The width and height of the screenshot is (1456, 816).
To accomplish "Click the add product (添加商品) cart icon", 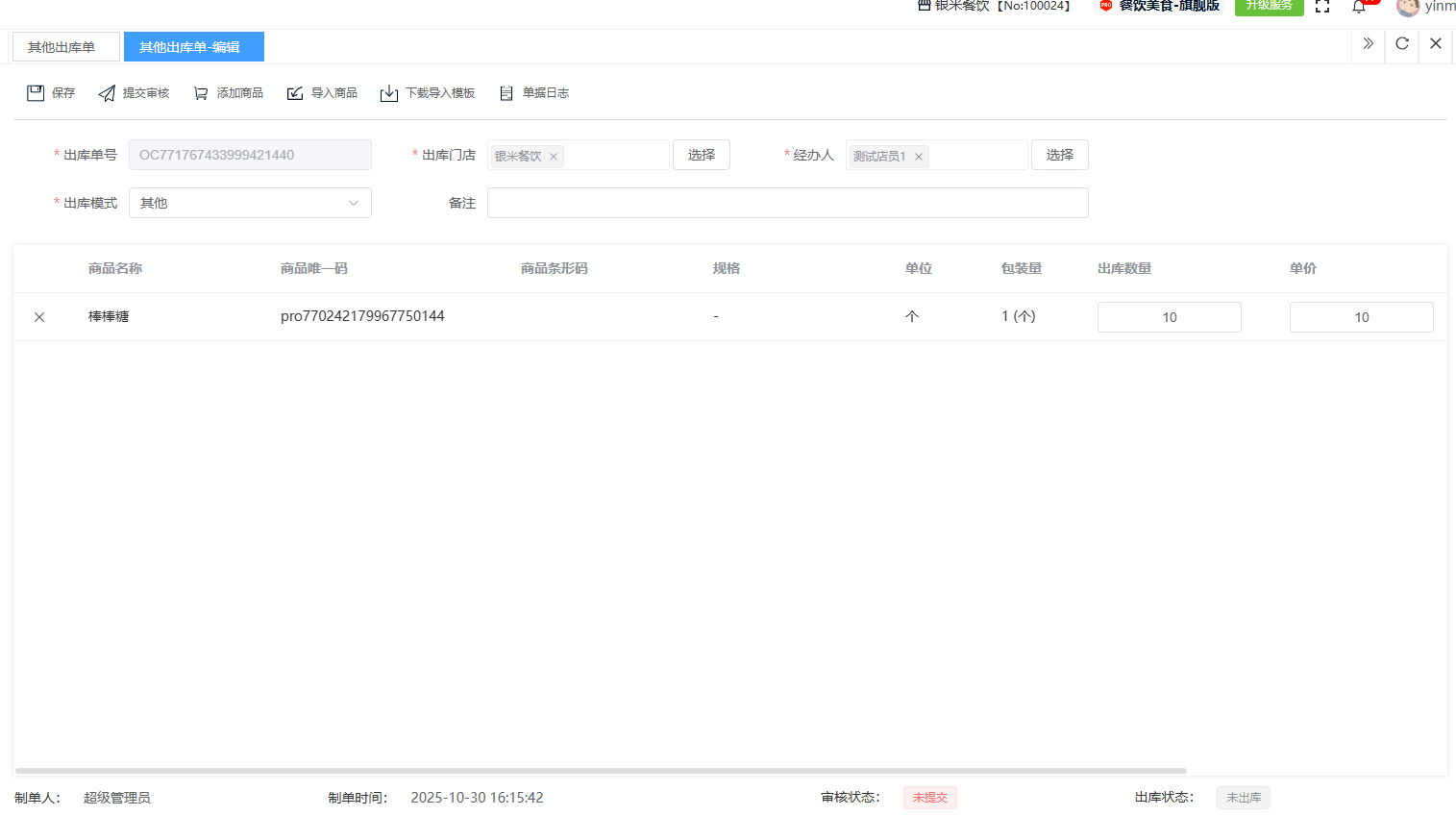I will point(201,93).
